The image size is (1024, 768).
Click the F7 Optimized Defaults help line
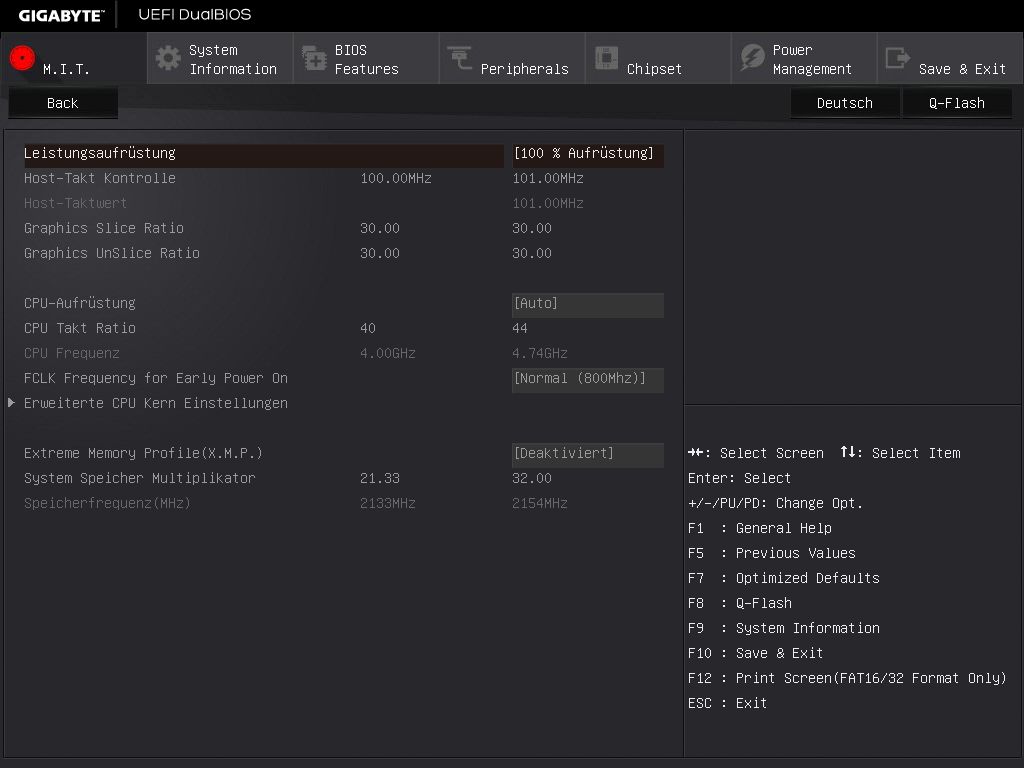point(784,579)
